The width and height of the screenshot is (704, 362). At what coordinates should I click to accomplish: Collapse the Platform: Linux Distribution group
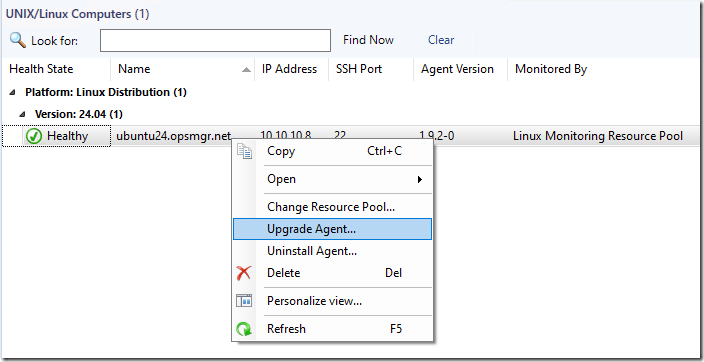point(13,93)
